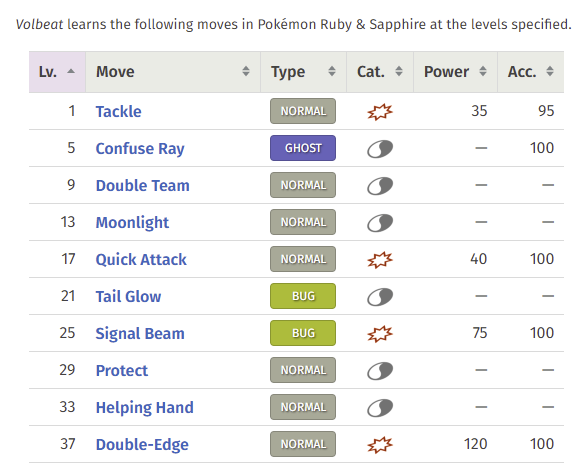
Task: Sort table by Move column header
Action: [x=173, y=72]
